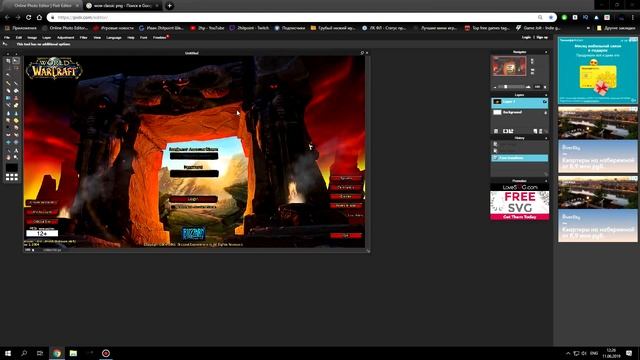Click the lock icon on Background layer

(x=545, y=113)
